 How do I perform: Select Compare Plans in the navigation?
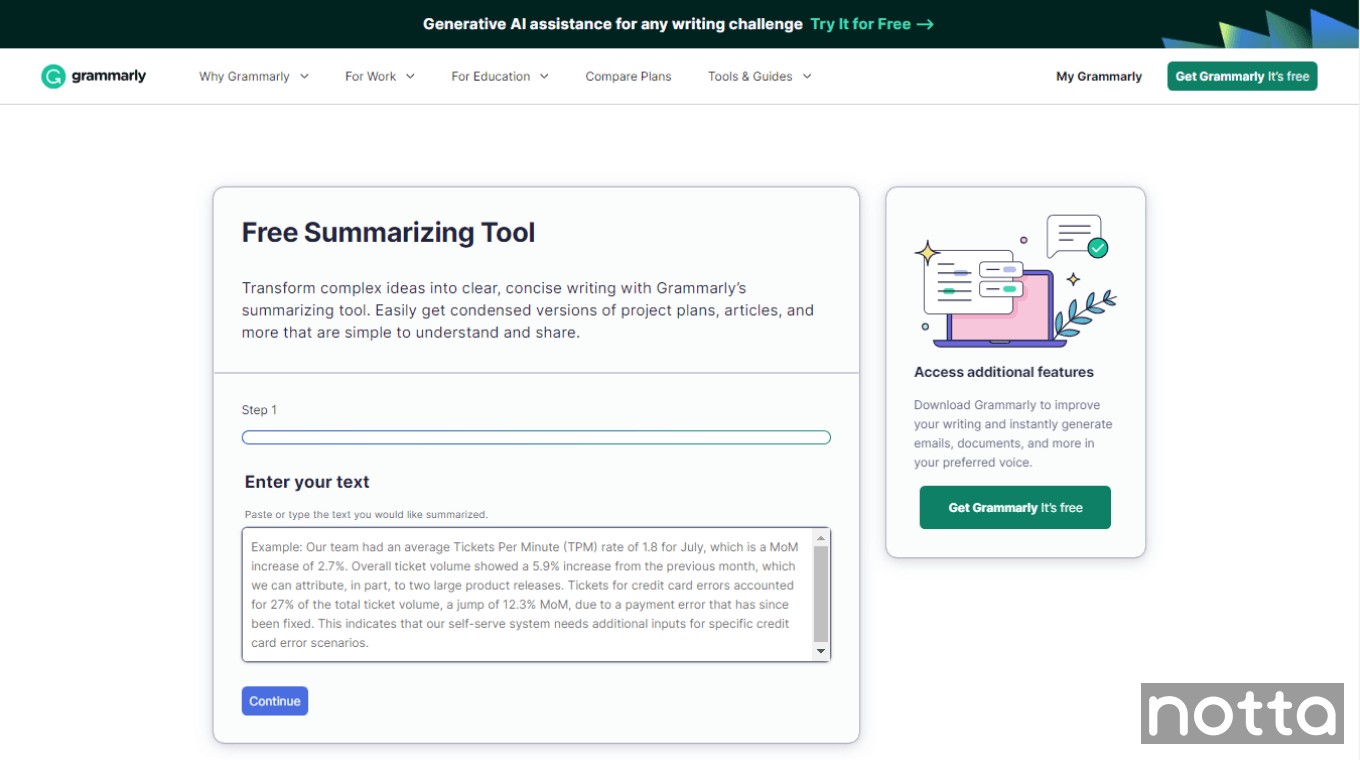(x=628, y=76)
